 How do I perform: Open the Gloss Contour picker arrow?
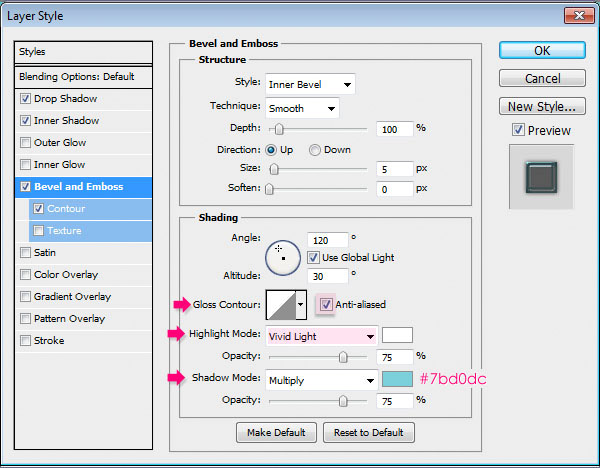pos(301,305)
